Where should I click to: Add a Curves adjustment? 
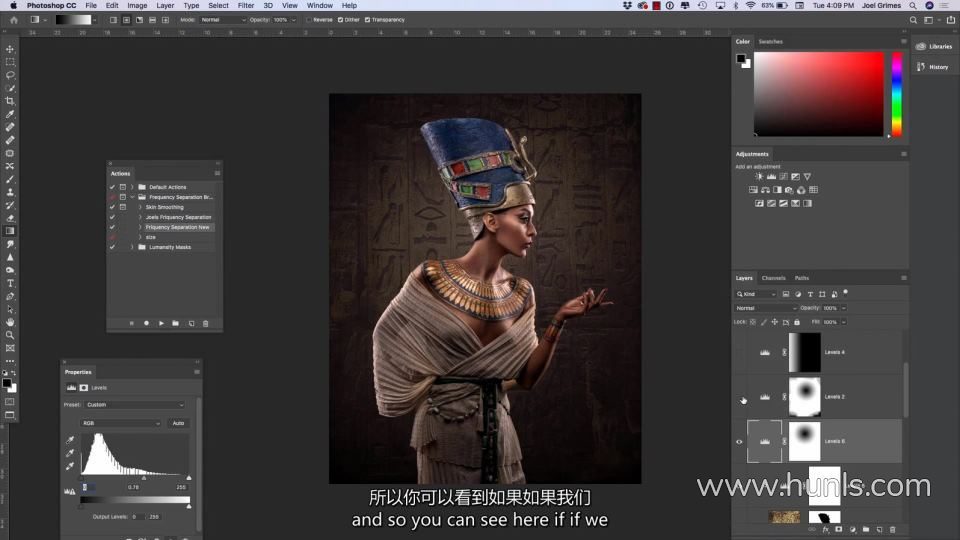click(x=783, y=176)
